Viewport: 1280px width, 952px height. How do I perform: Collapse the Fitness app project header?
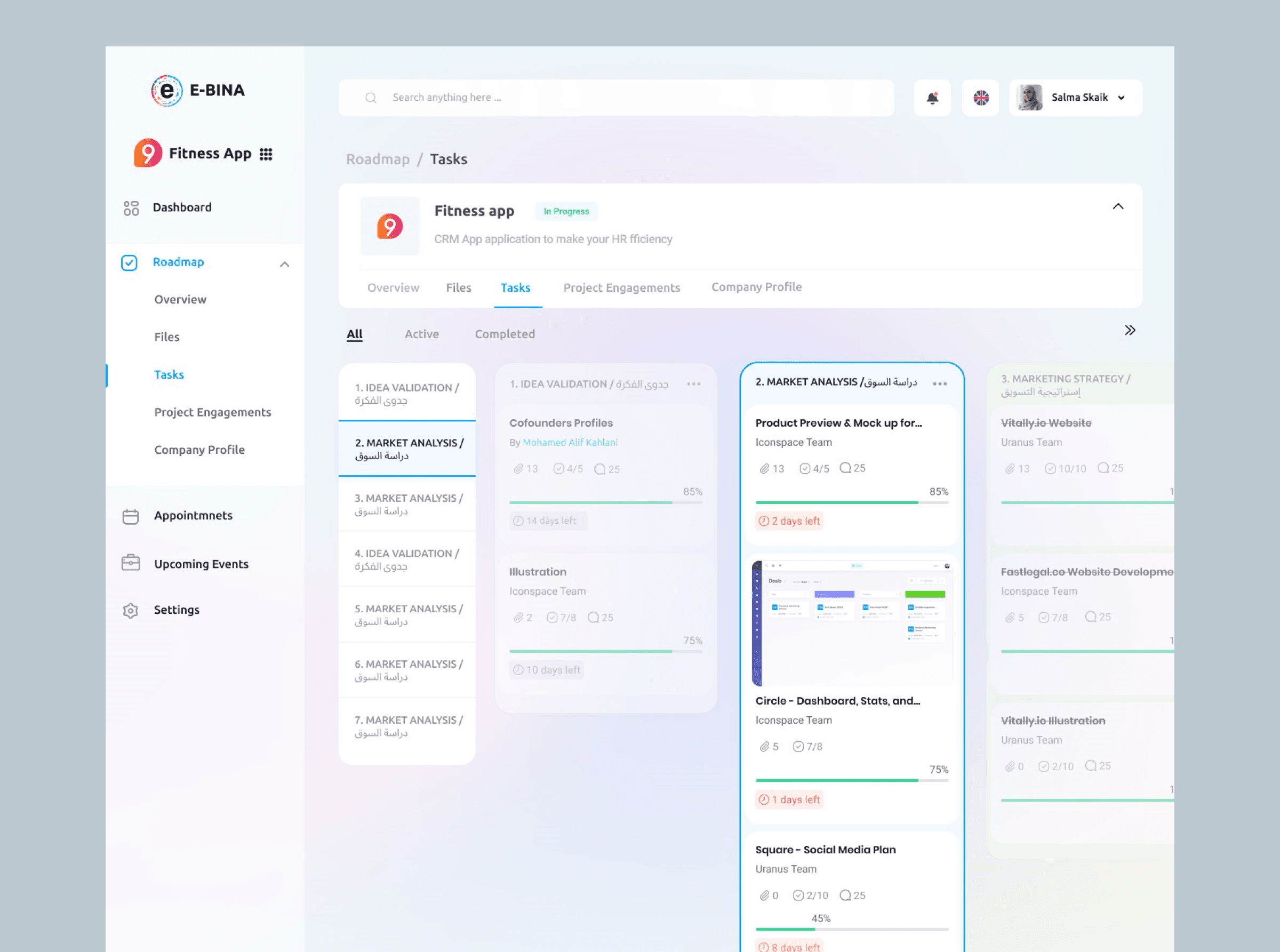tap(1117, 206)
